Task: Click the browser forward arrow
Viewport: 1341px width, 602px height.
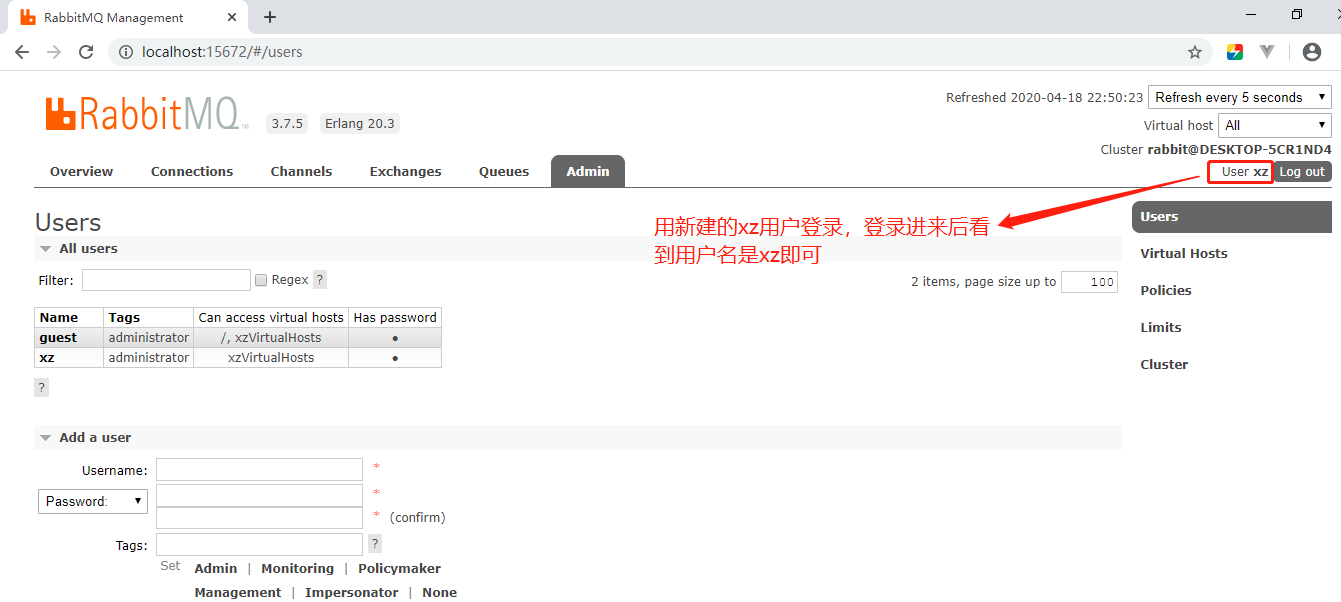Action: pos(54,52)
